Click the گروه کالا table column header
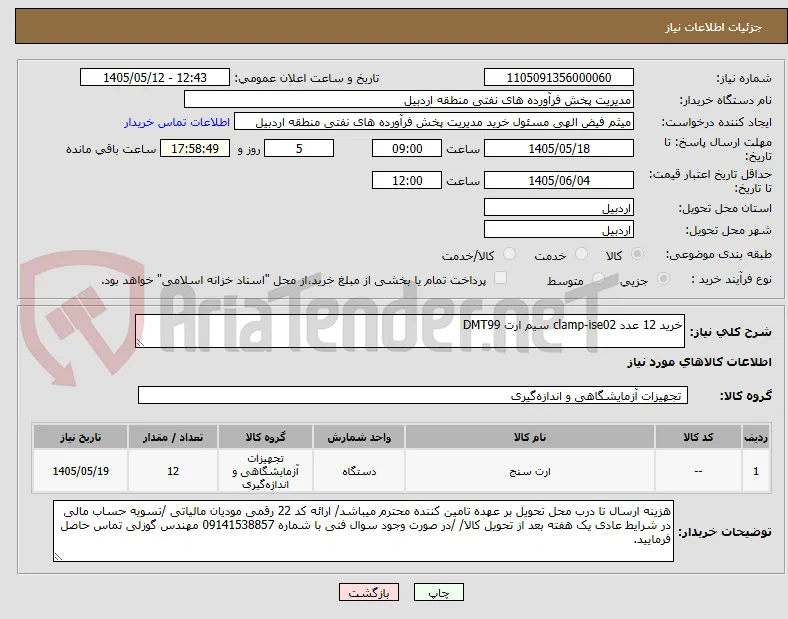This screenshot has width=788, height=619. (265, 437)
